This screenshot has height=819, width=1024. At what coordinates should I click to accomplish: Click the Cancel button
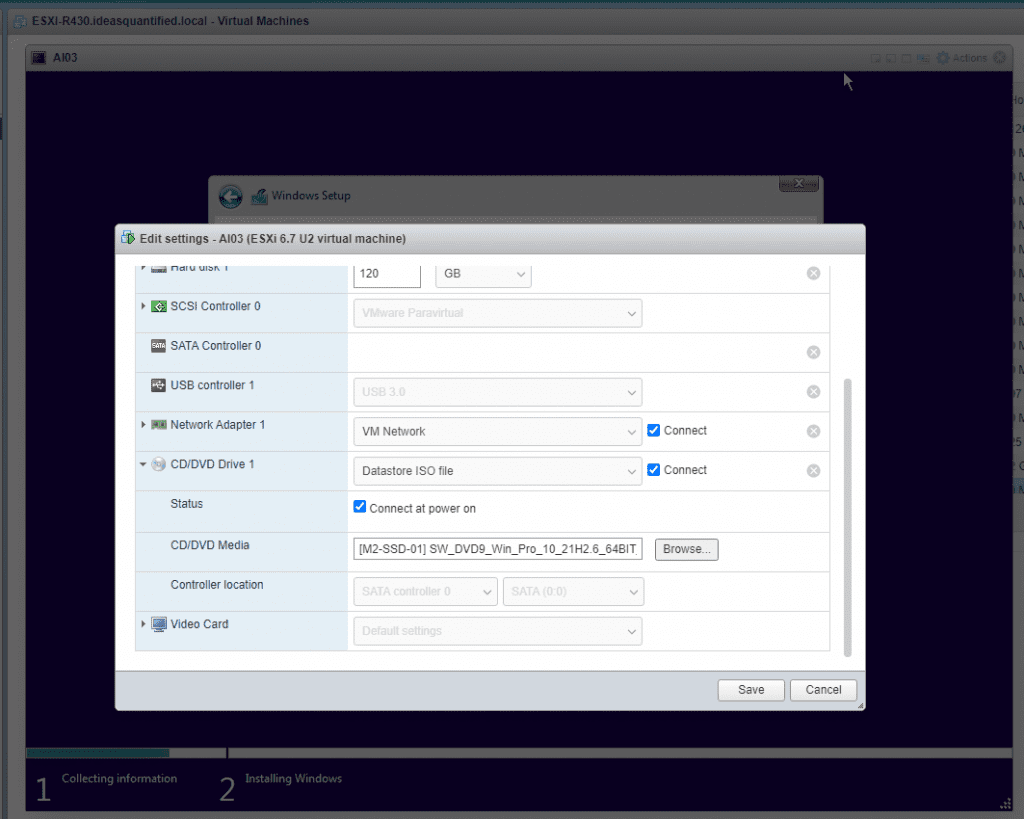tap(824, 690)
